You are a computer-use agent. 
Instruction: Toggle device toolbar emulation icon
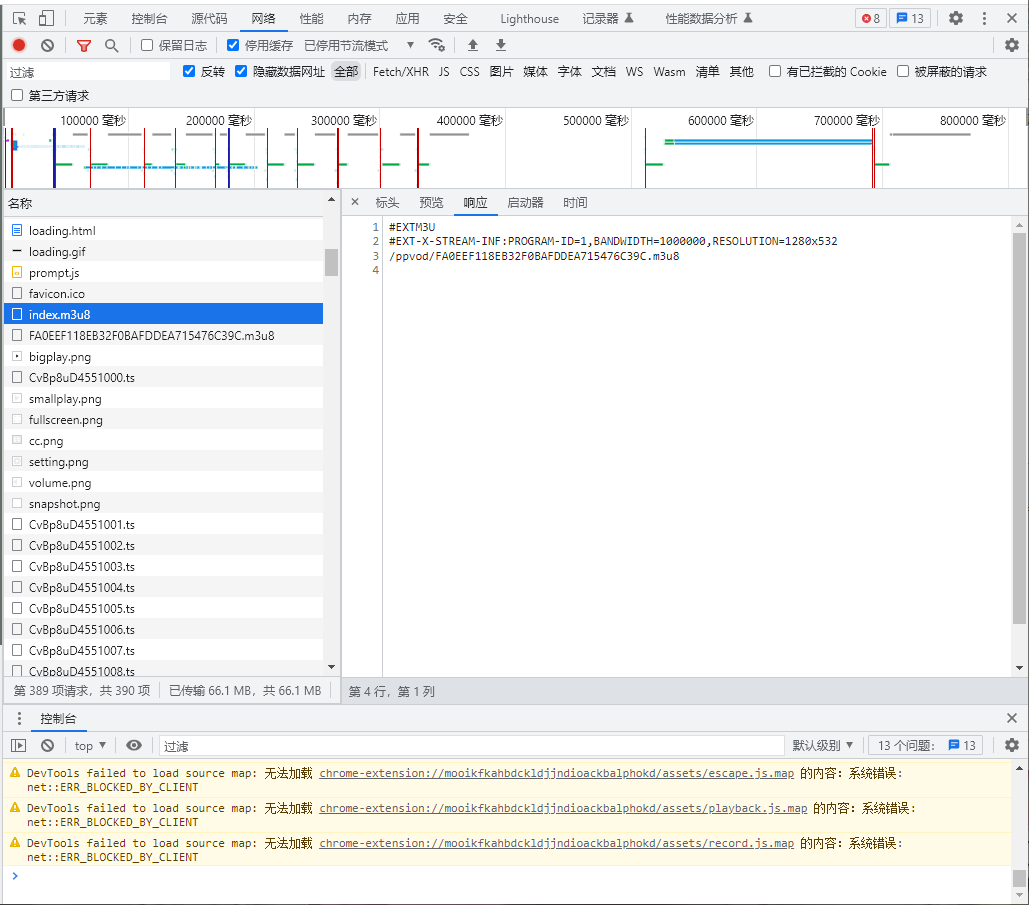[46, 18]
